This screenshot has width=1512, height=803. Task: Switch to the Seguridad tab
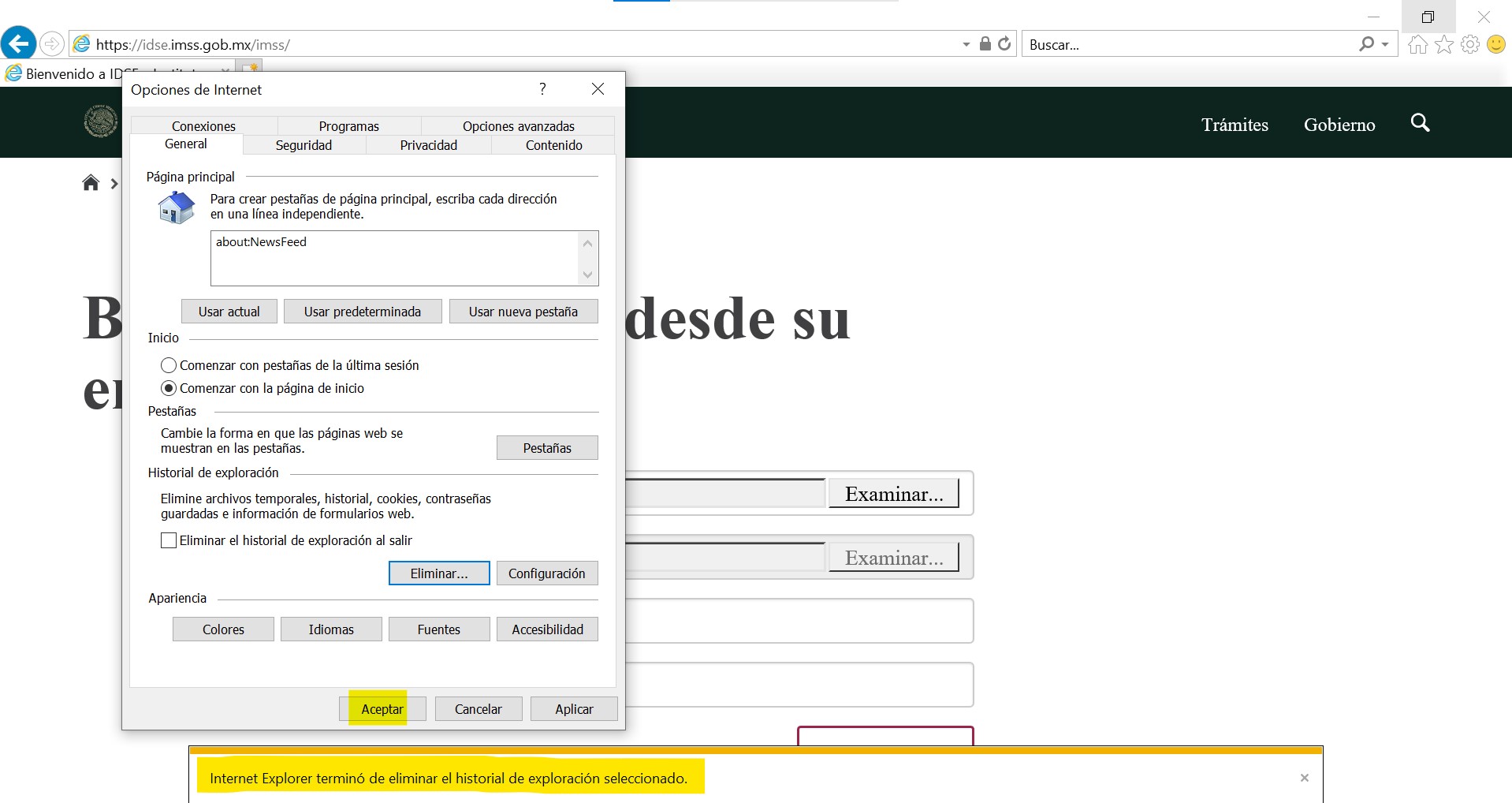click(304, 145)
